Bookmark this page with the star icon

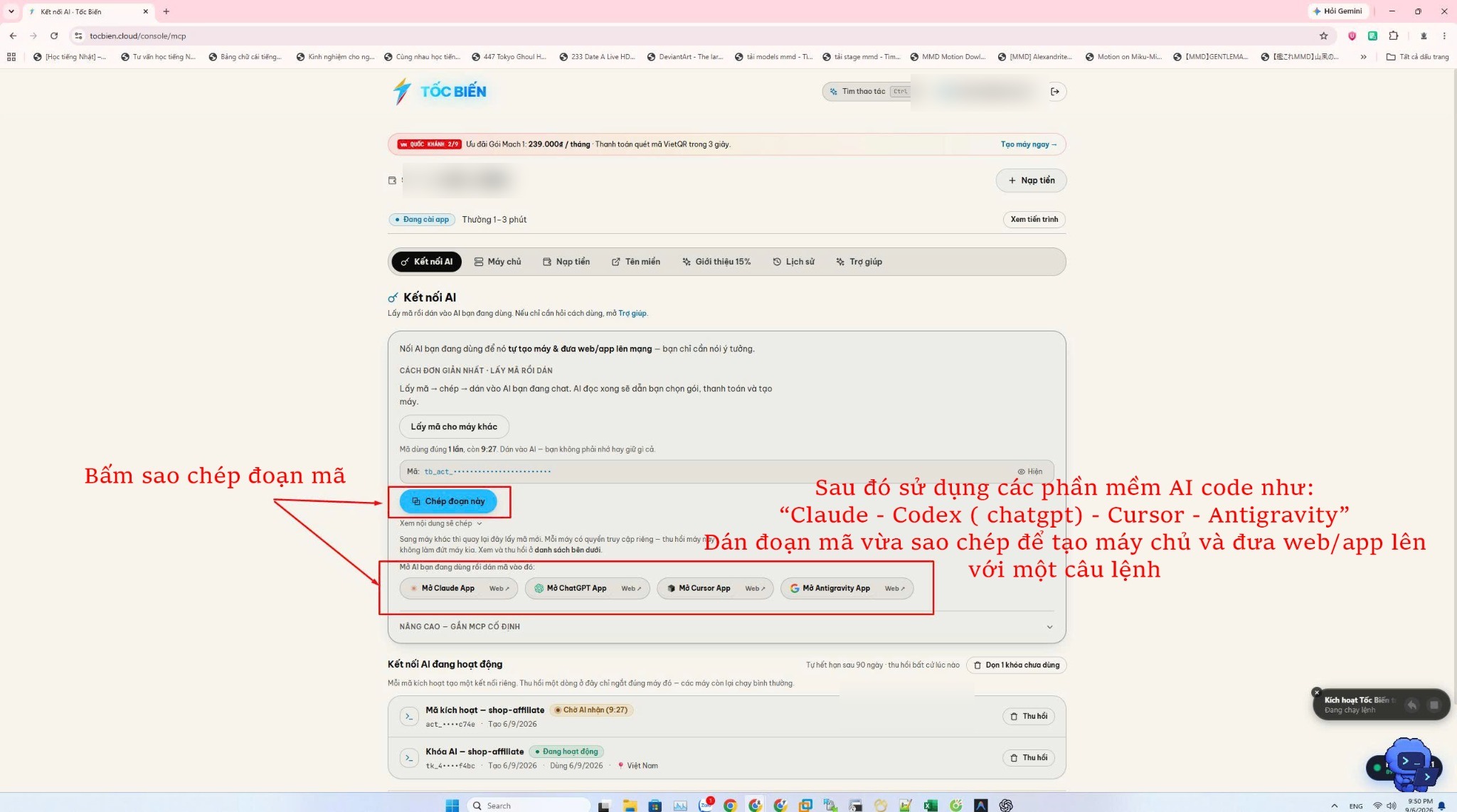pyautogui.click(x=1323, y=36)
